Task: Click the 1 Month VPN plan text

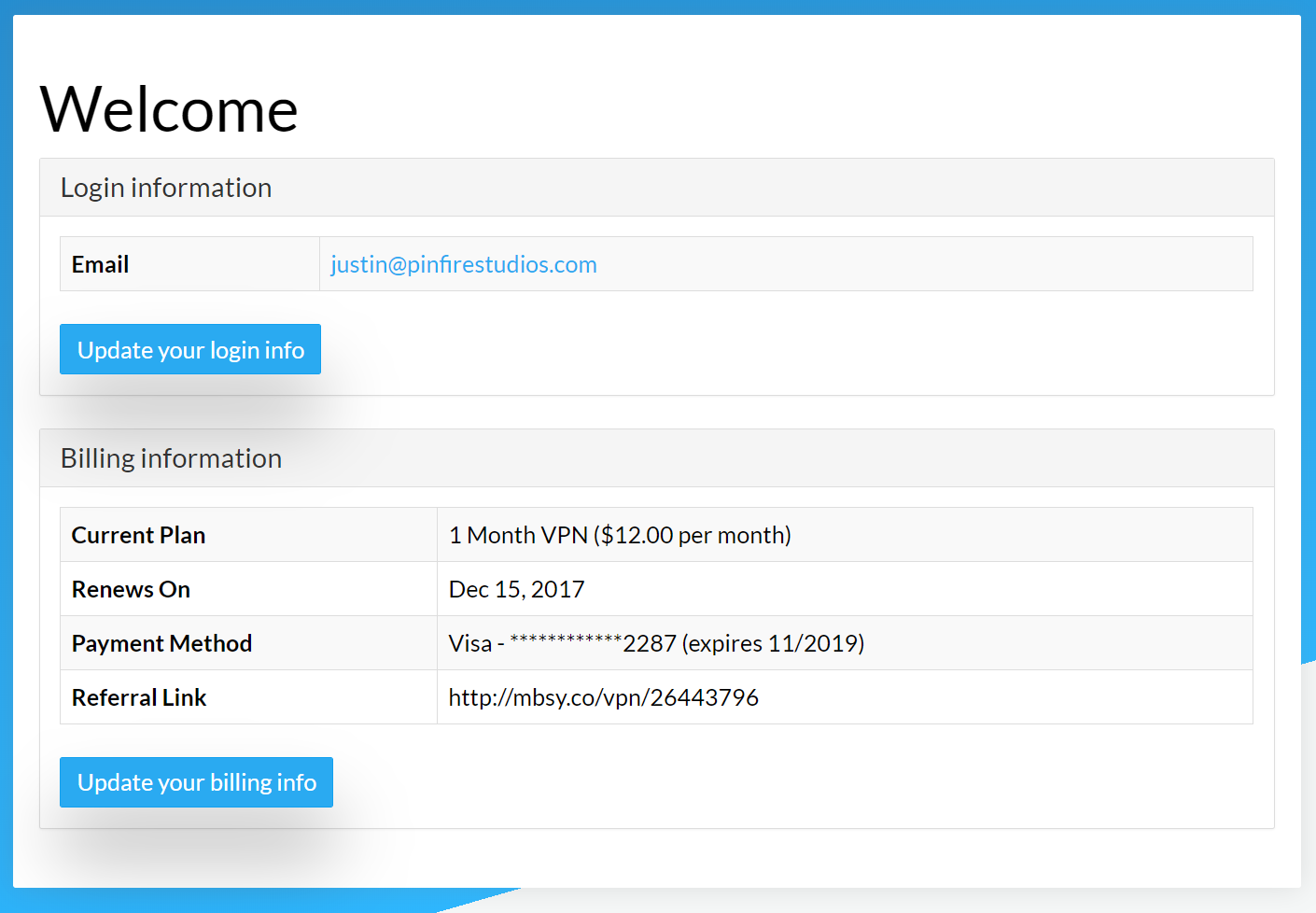Action: click(x=518, y=536)
